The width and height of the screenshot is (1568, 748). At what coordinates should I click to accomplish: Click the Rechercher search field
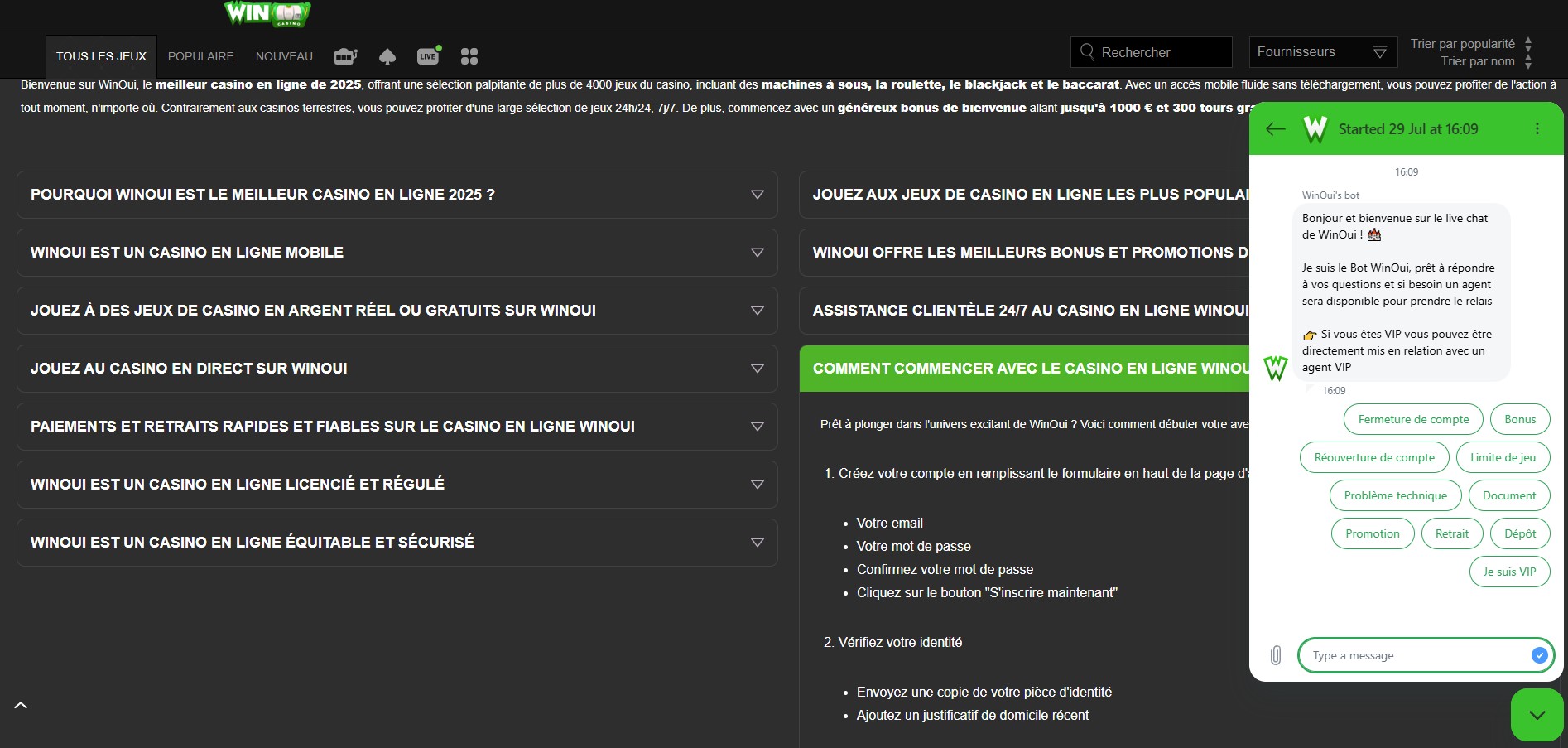[x=1151, y=52]
